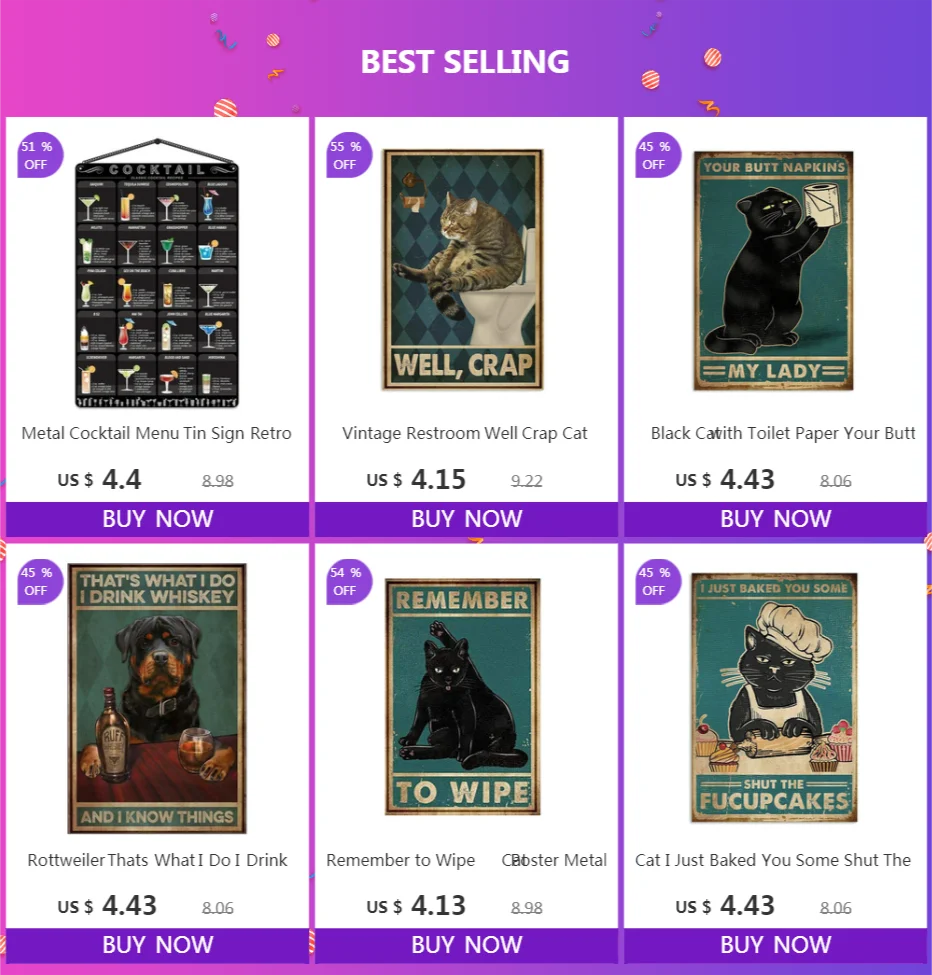Open Rottweiler Thats What I Do title
Image resolution: width=932 pixels, height=975 pixels.
tap(157, 860)
